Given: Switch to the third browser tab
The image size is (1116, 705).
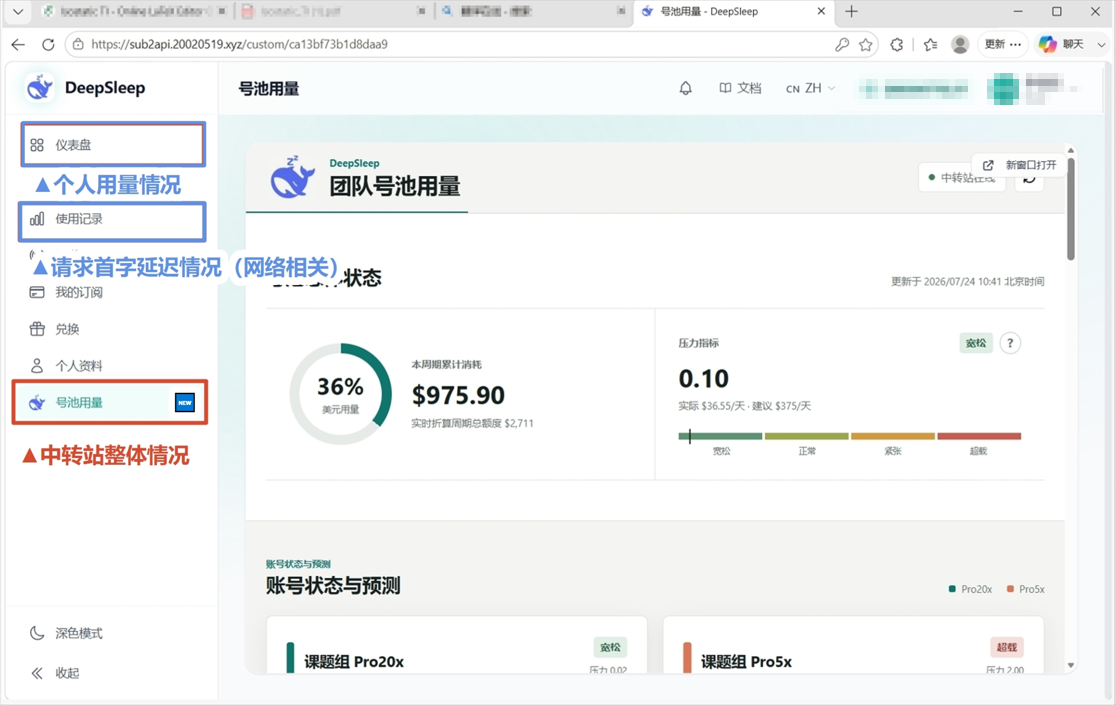Looking at the screenshot, I should (532, 11).
